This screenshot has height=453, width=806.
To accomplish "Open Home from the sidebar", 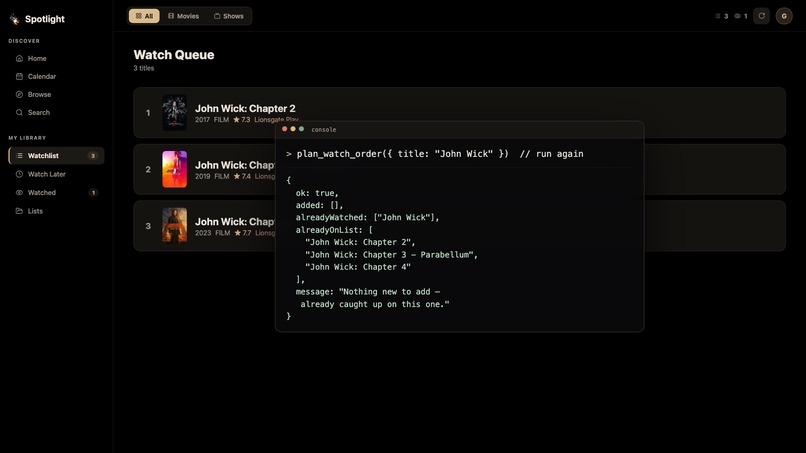I will tap(56, 59).
